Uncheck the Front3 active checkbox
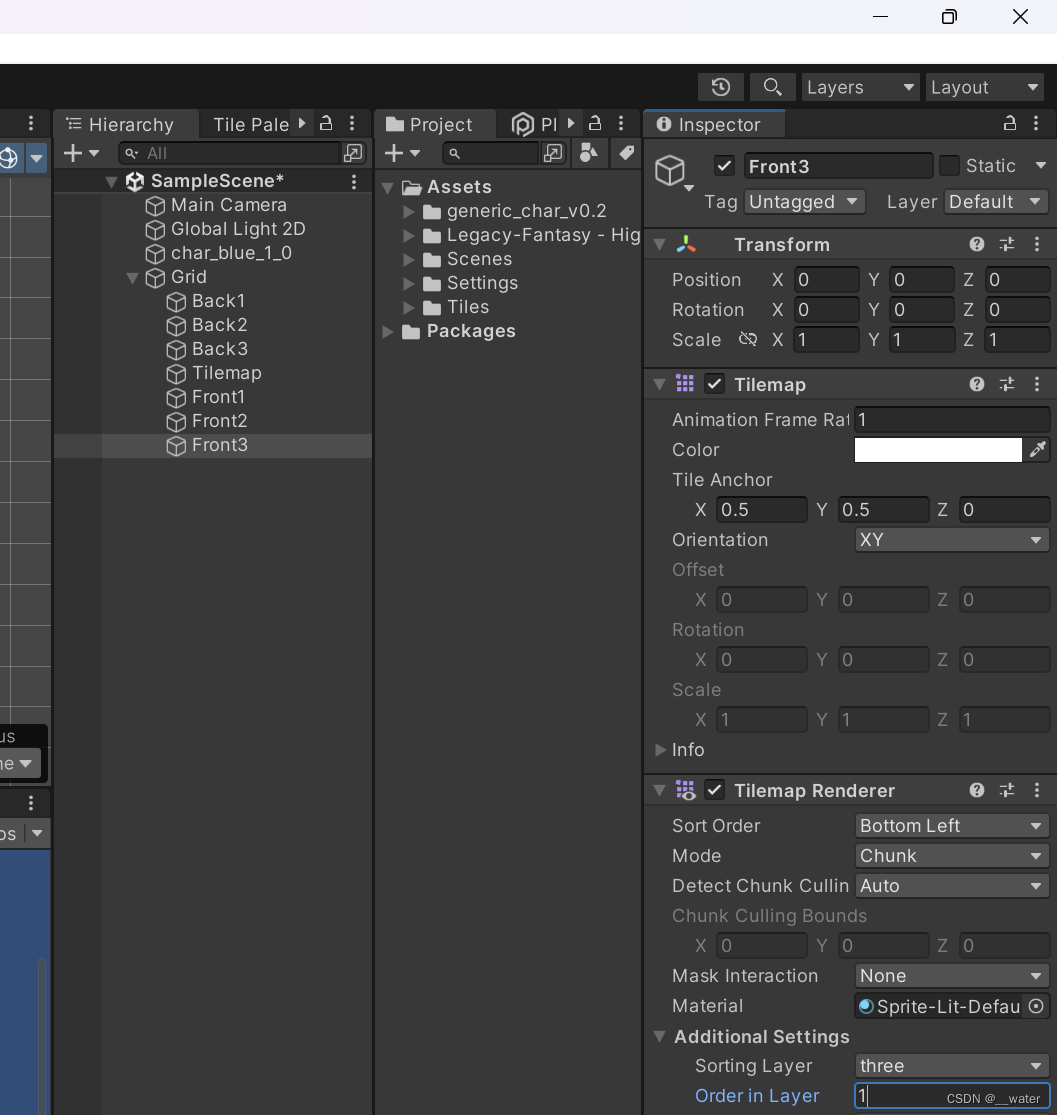Screen dimensions: 1057x1115 (x=724, y=166)
